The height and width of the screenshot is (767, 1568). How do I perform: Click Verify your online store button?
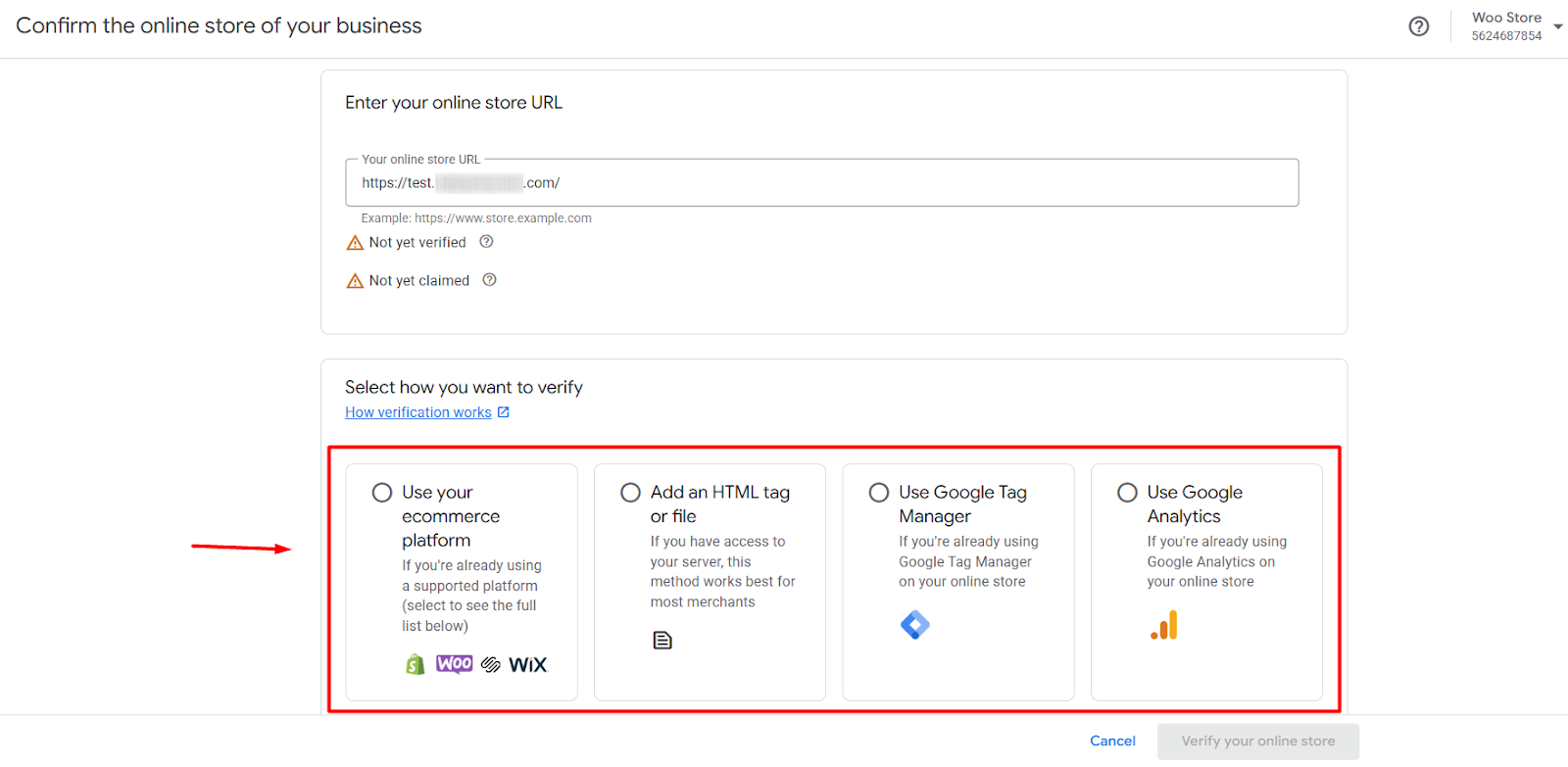pos(1257,742)
